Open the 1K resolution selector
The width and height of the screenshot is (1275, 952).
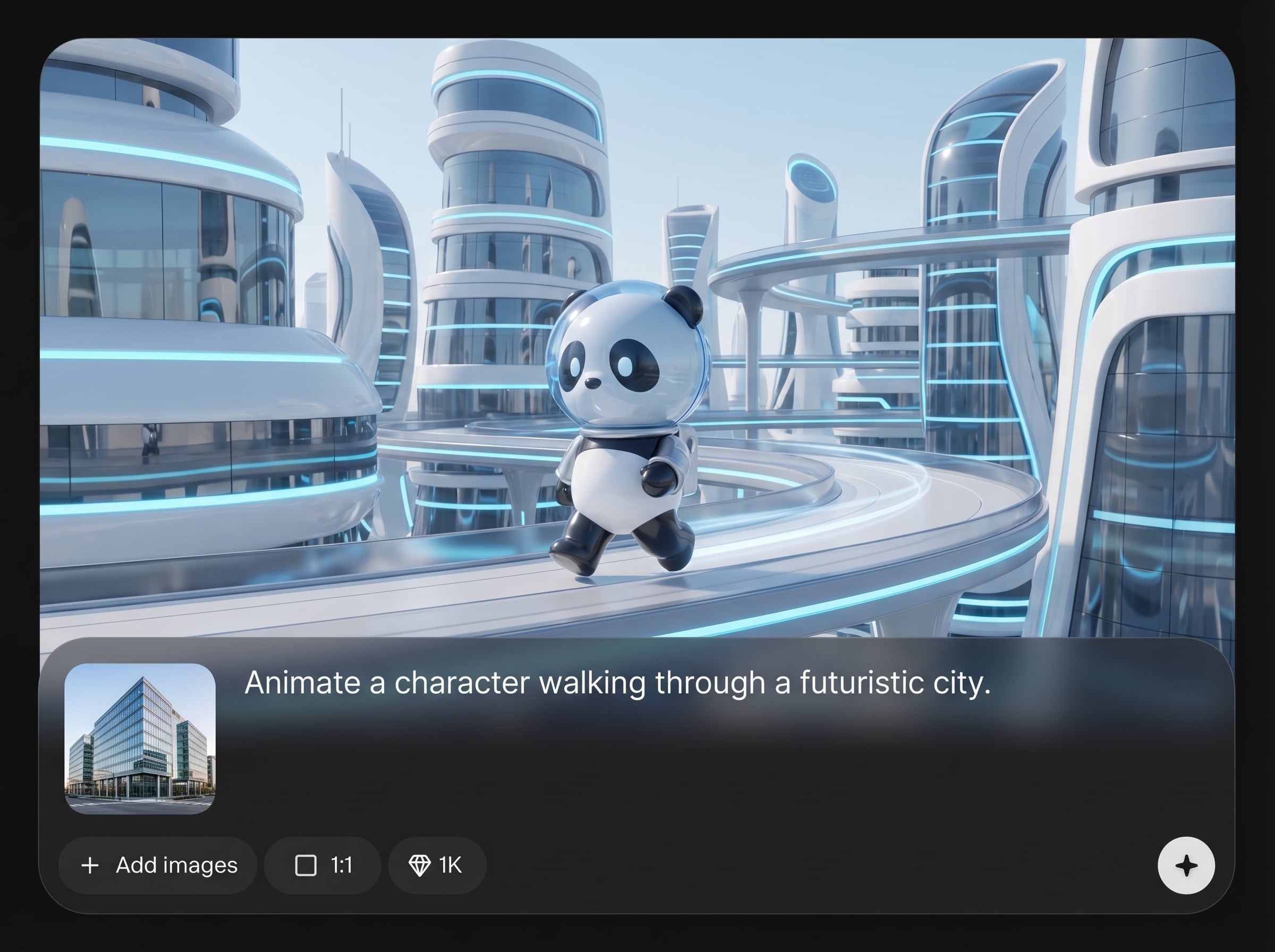(x=437, y=865)
